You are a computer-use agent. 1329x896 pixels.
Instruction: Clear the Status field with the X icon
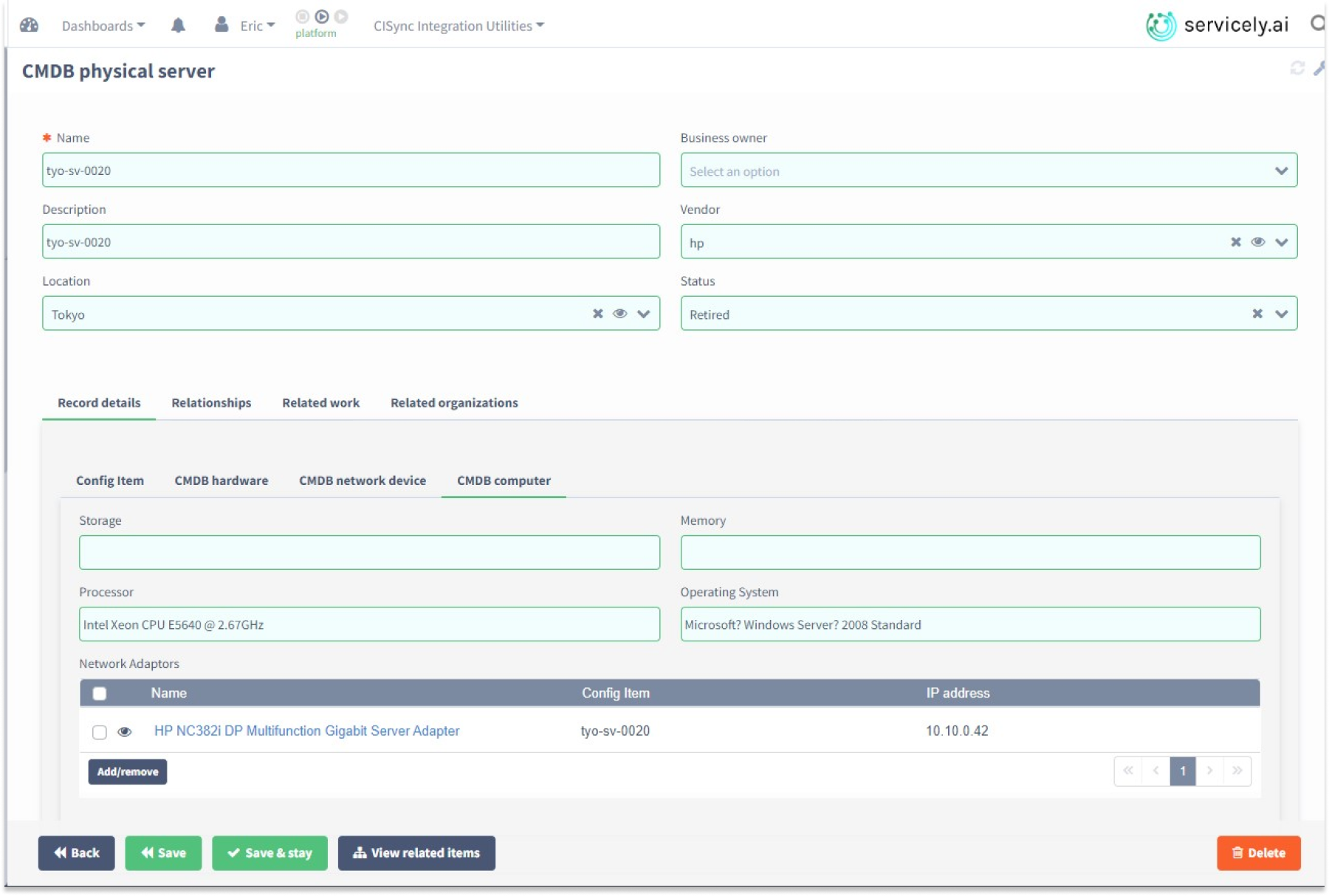click(1256, 313)
